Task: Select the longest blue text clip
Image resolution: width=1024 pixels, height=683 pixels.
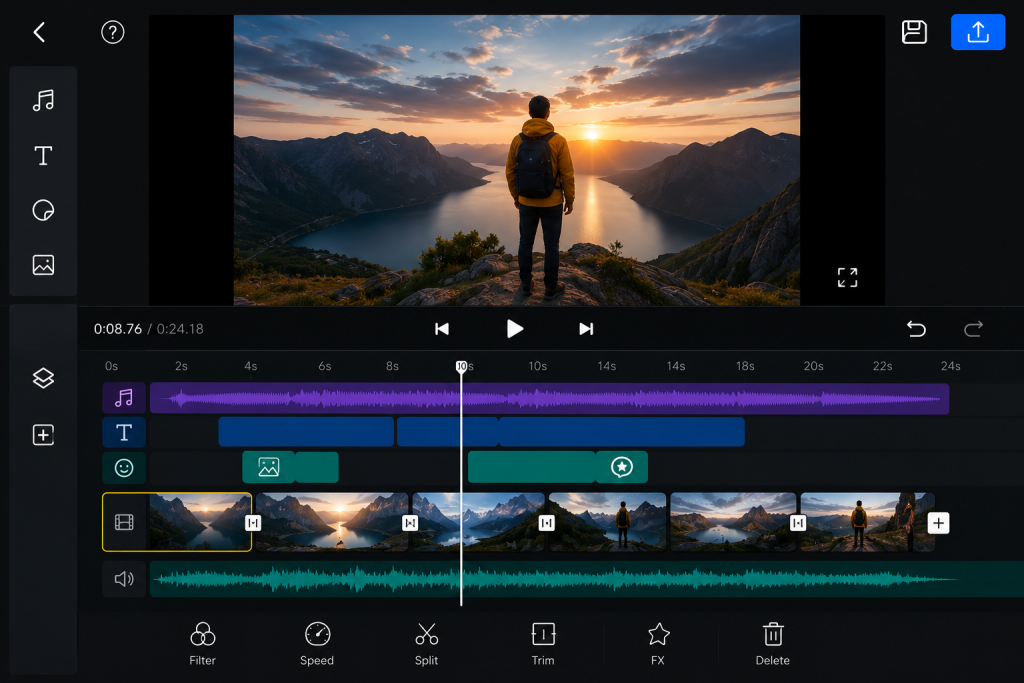Action: point(622,432)
